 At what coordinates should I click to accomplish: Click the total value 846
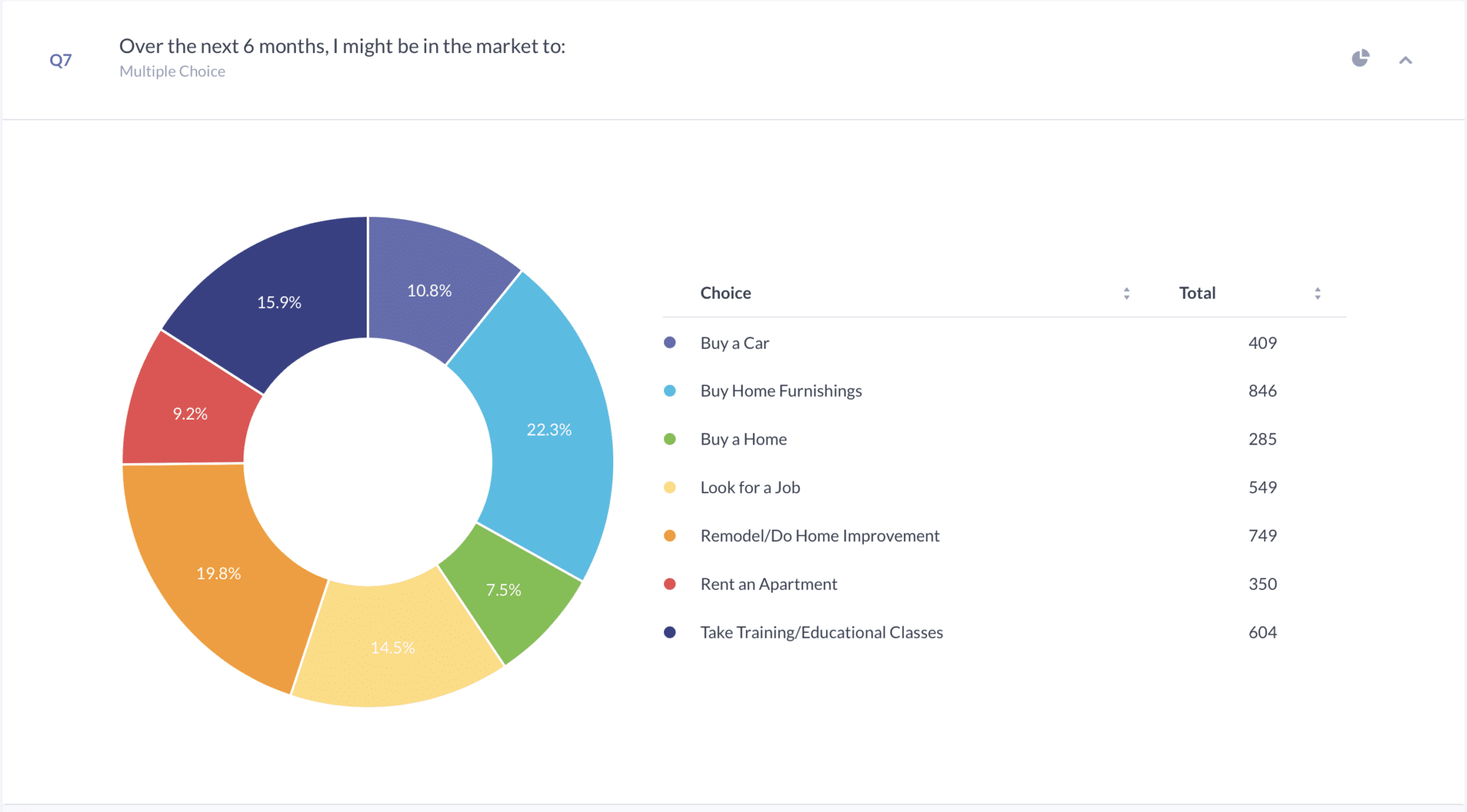[x=1263, y=391]
